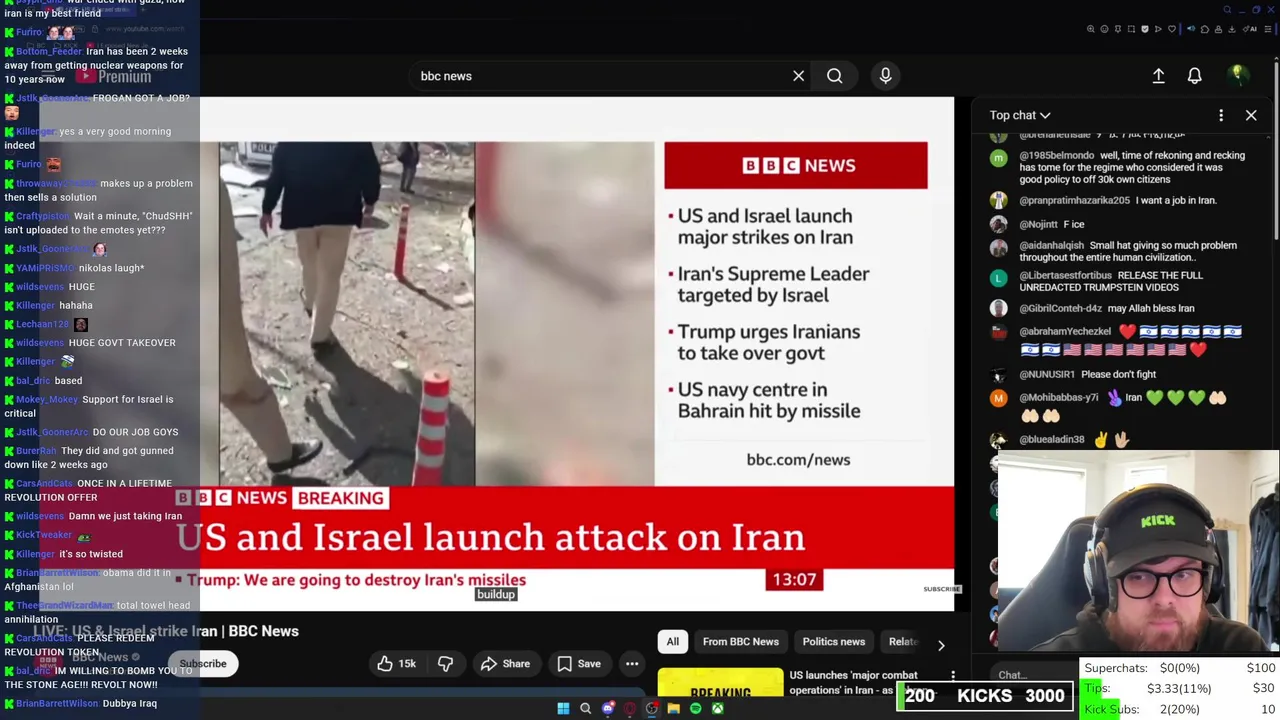This screenshot has height=720, width=1280.
Task: Open the YouTube account avatar menu
Action: pos(1237,76)
